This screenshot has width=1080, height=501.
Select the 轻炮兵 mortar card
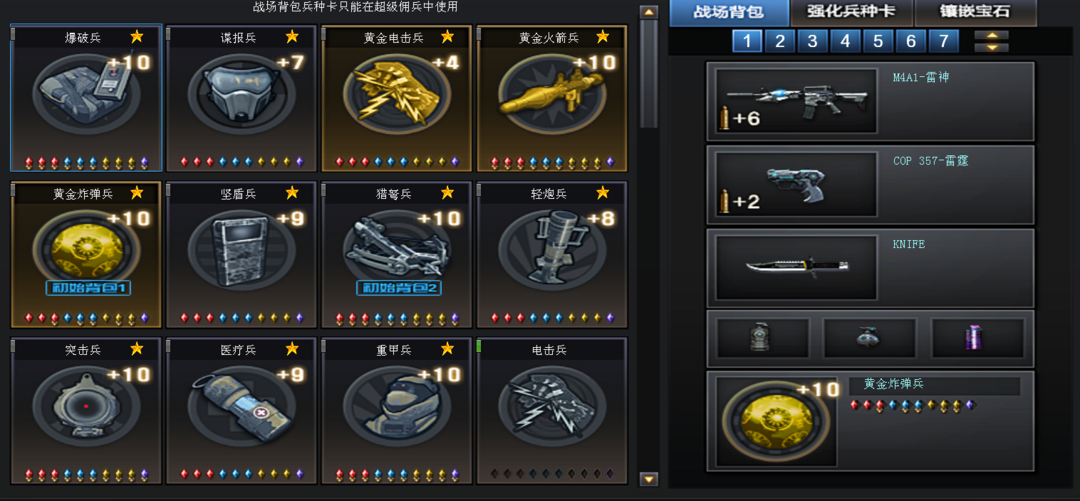tap(552, 254)
